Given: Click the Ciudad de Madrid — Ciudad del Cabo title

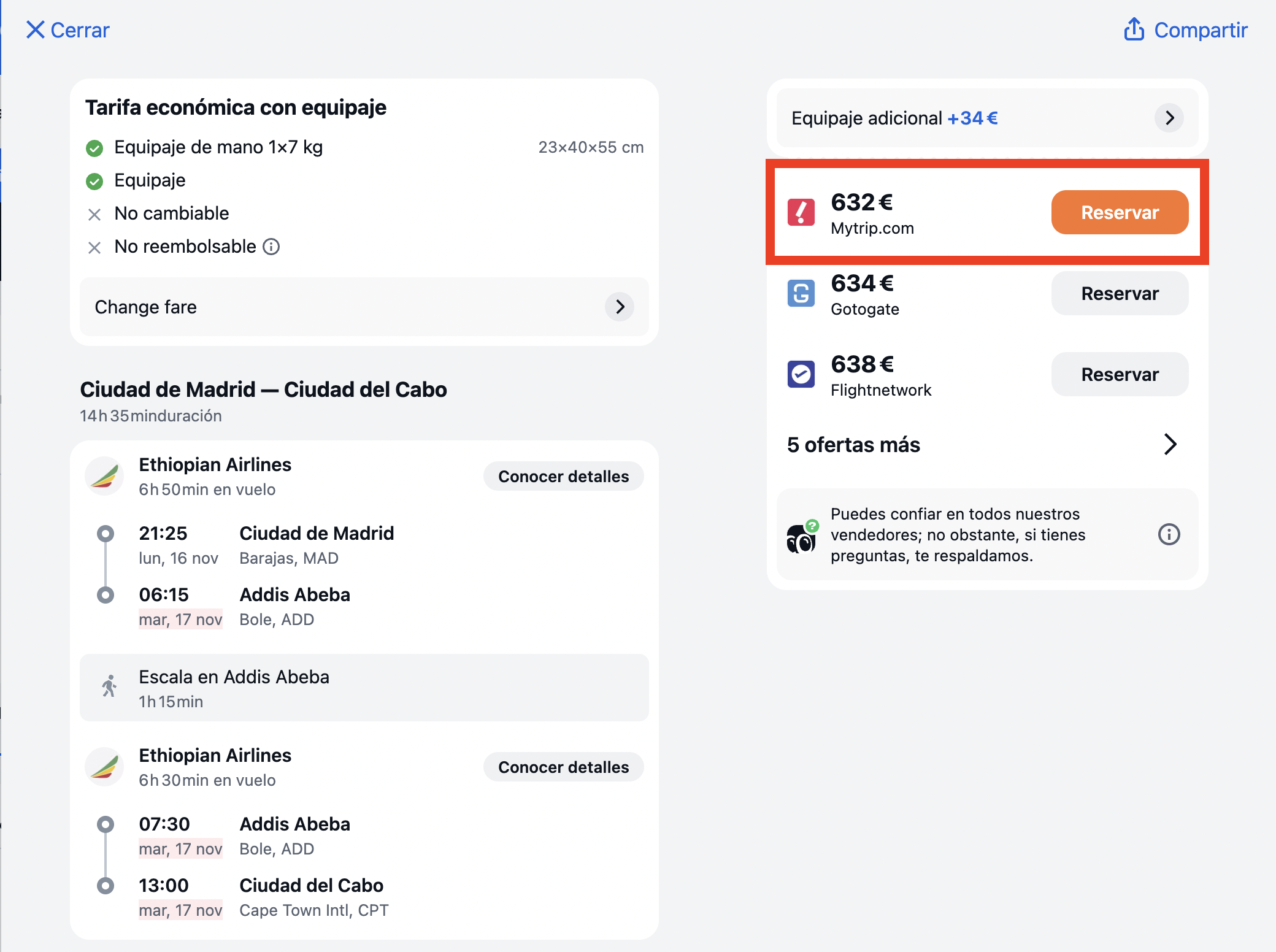Looking at the screenshot, I should tap(263, 390).
